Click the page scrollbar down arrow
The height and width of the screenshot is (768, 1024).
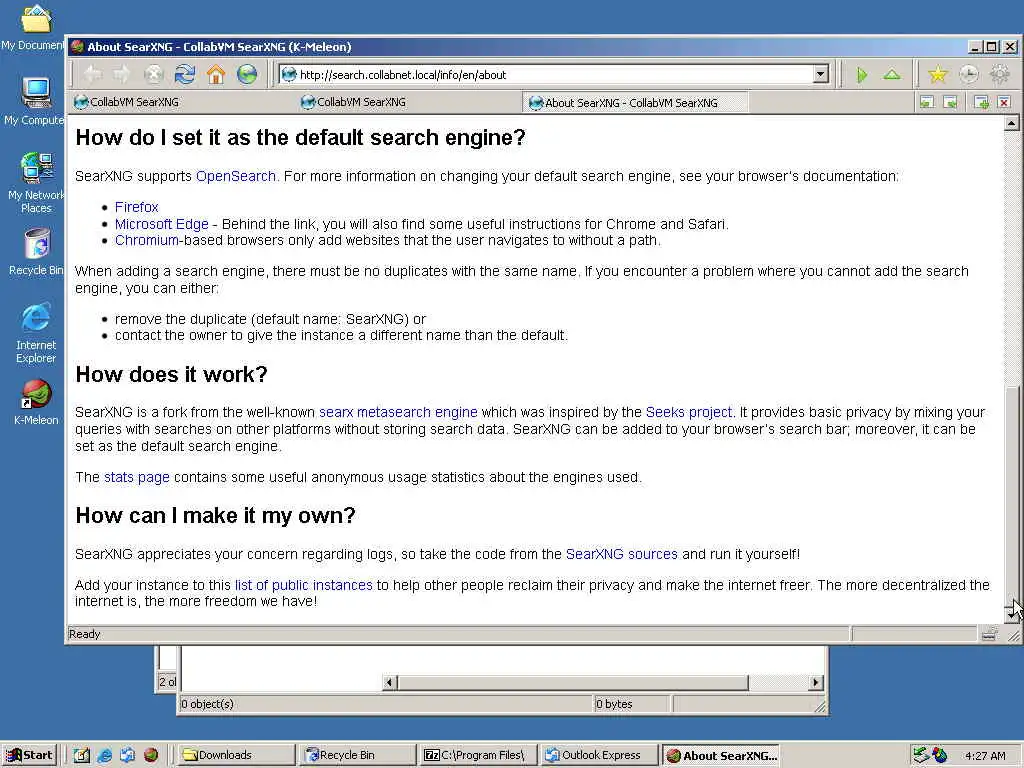1012,615
